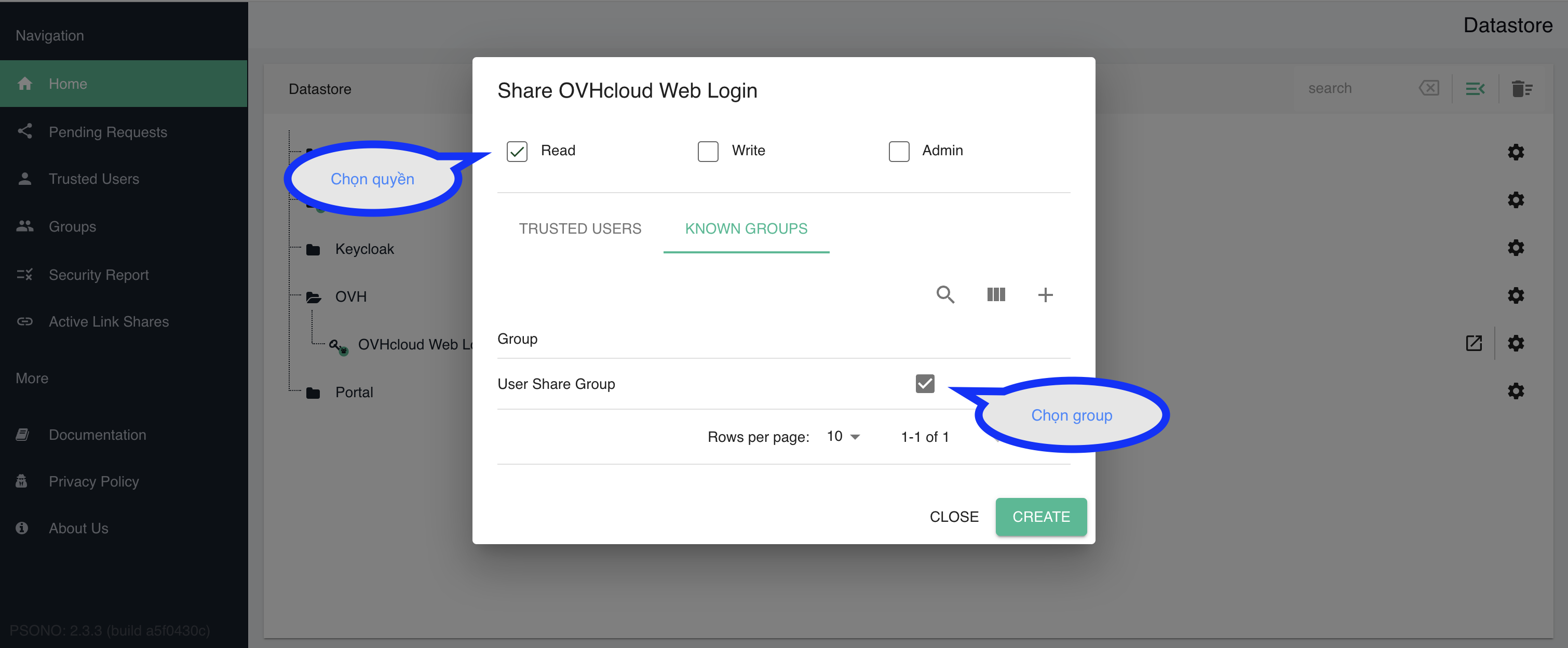This screenshot has width=1568, height=648.
Task: Click the search magnifier icon in dialog
Action: click(945, 294)
